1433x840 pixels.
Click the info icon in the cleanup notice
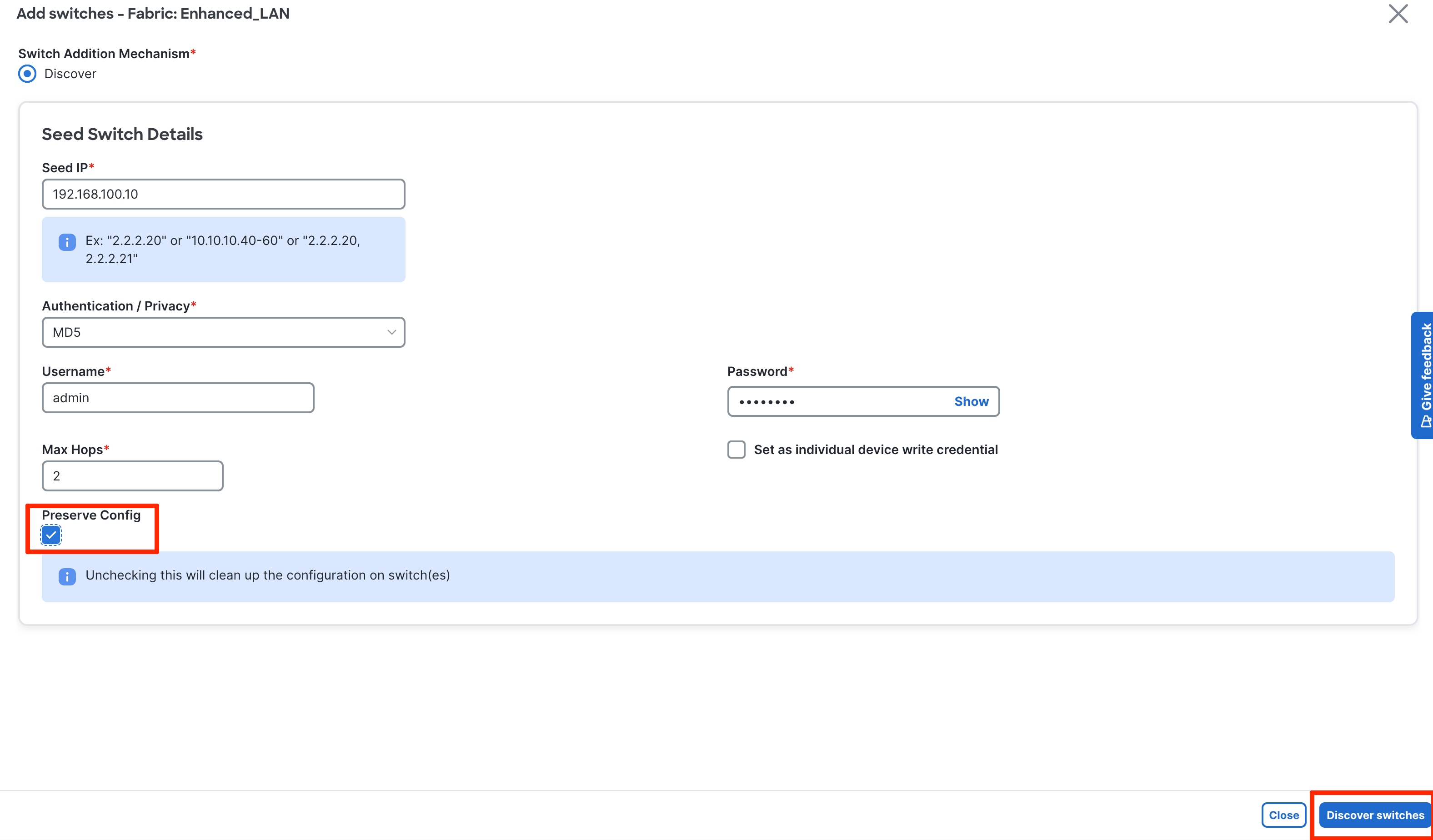[66, 577]
